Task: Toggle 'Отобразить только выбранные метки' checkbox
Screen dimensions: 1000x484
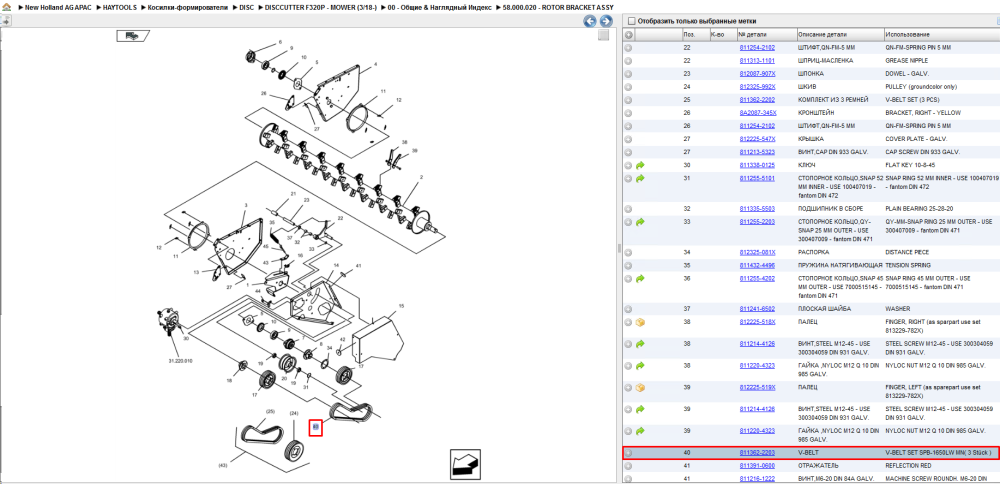Action: point(631,20)
